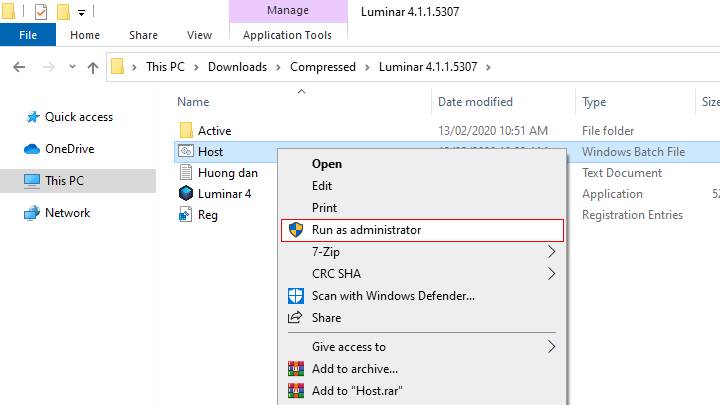This screenshot has height=405, width=720.
Task: Click the Huong dan document icon
Action: pyautogui.click(x=186, y=172)
